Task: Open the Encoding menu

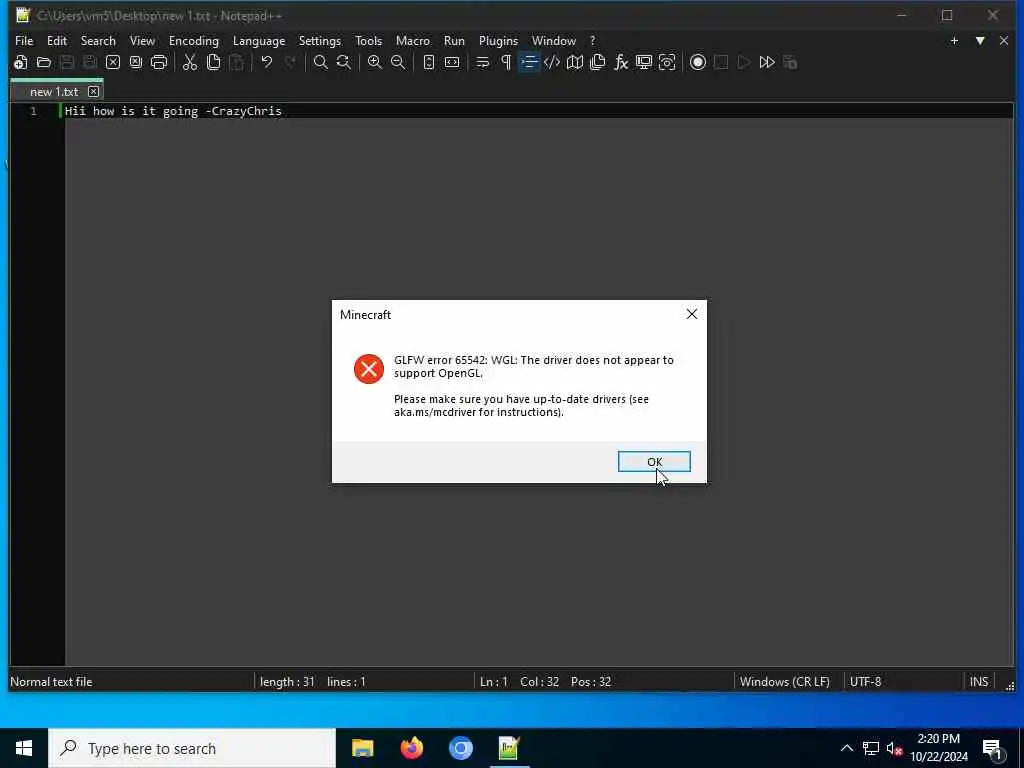Action: click(x=194, y=40)
